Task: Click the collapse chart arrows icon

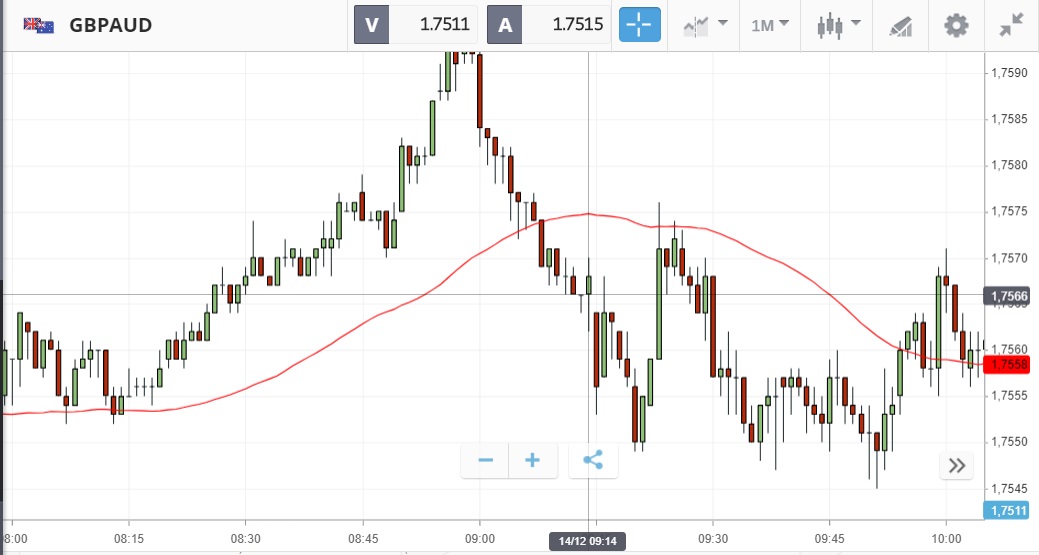Action: [1012, 25]
